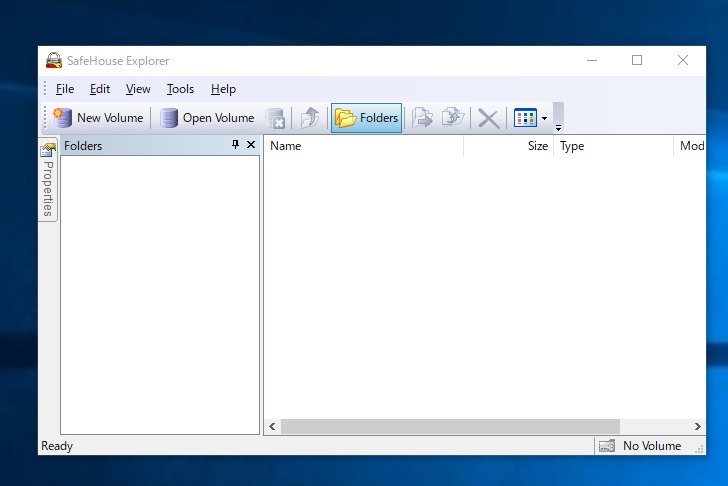
Task: Maximize the SafeHouse Explorer window
Action: (637, 60)
